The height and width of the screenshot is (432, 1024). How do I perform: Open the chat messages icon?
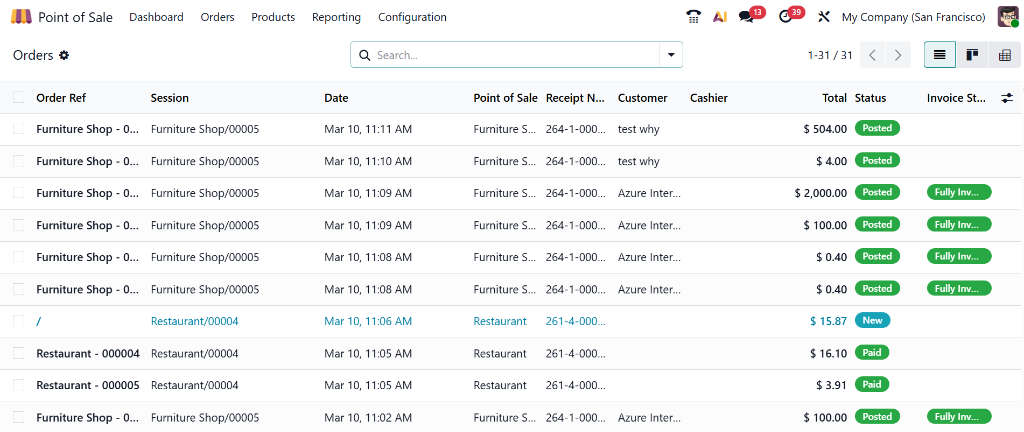click(x=746, y=17)
